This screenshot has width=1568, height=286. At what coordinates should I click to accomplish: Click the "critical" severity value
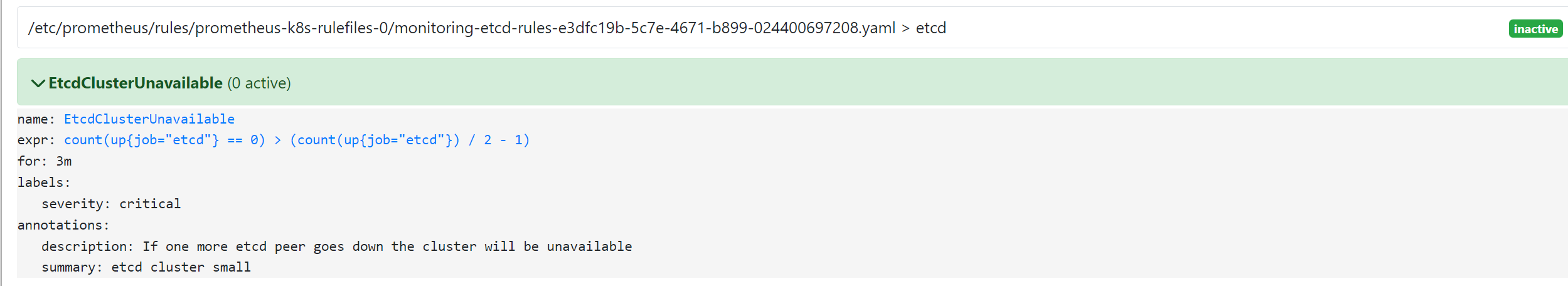[x=150, y=204]
